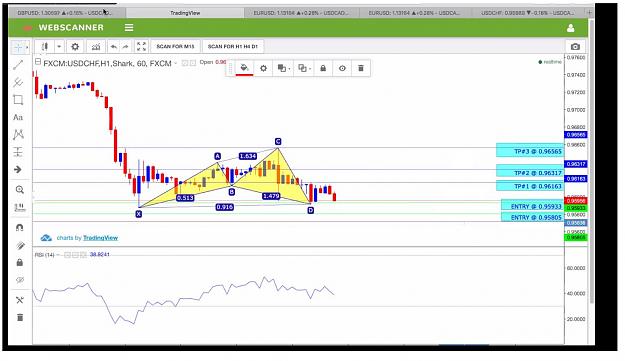This screenshot has height=361, width=625.
Task: Open pattern settings gear in floating toolbar
Action: tap(263, 69)
